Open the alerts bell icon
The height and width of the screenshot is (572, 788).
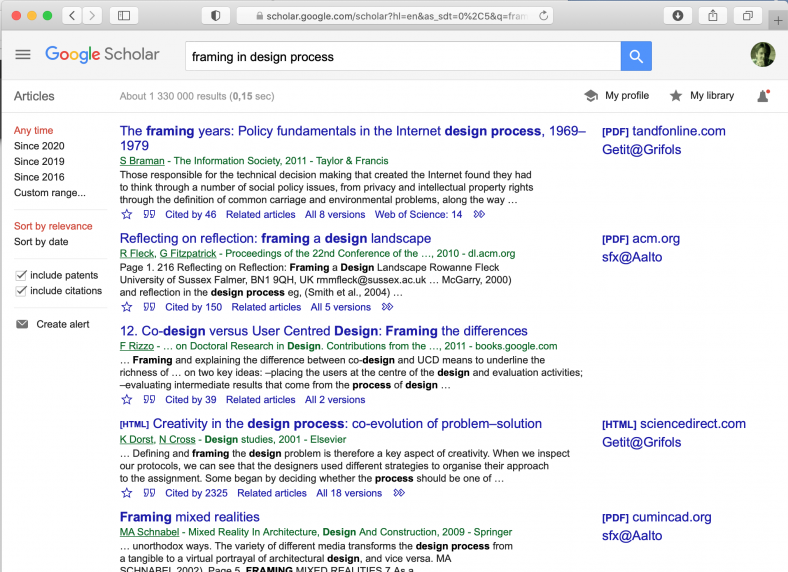pos(763,96)
